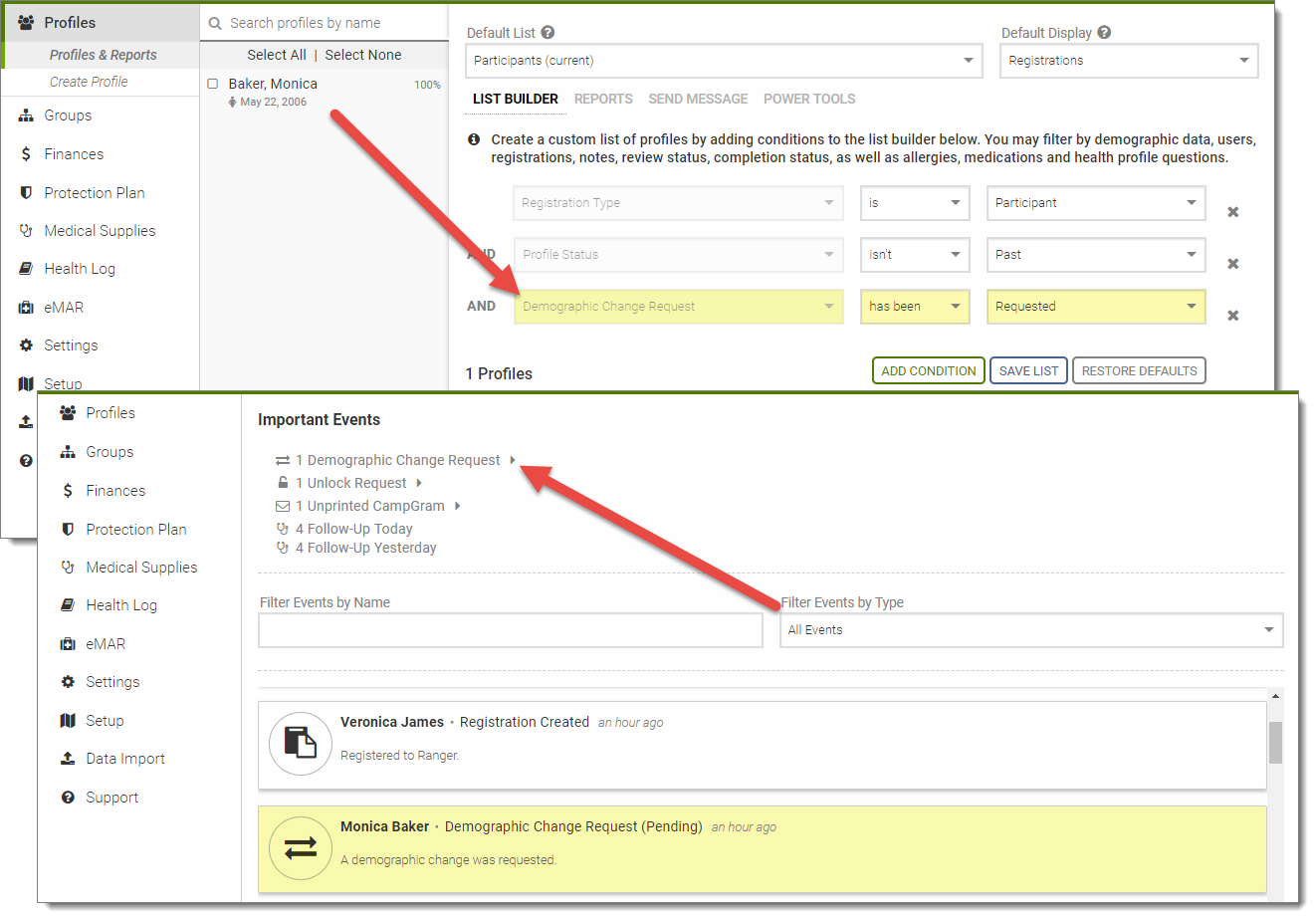
Task: Click the Add Condition button
Action: (x=928, y=371)
